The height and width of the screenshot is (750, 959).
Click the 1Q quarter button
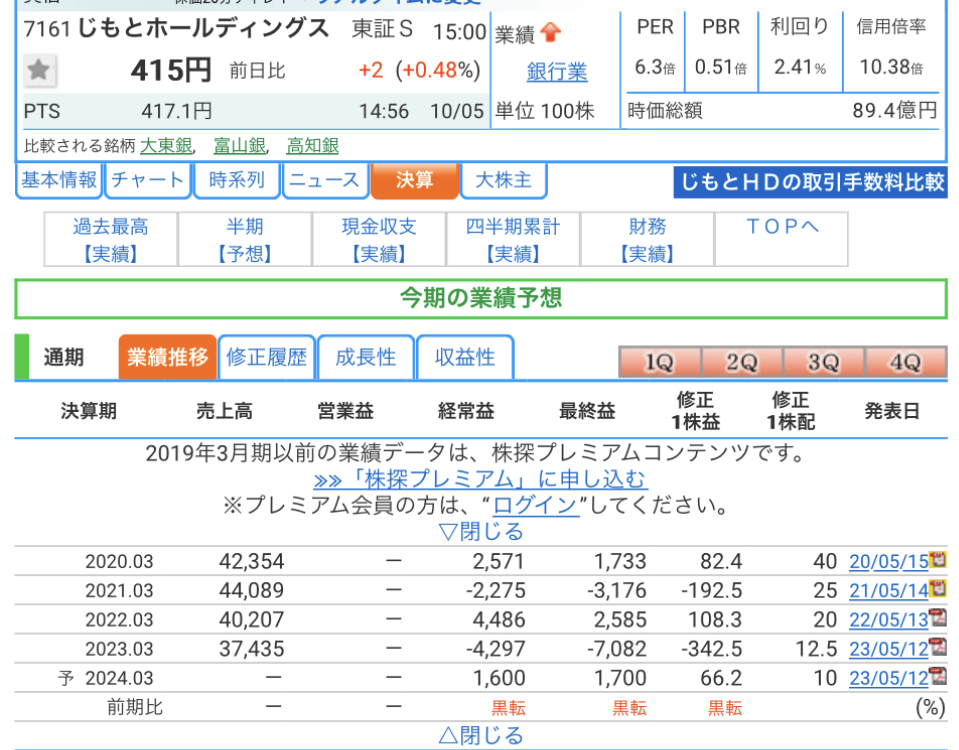coord(659,363)
